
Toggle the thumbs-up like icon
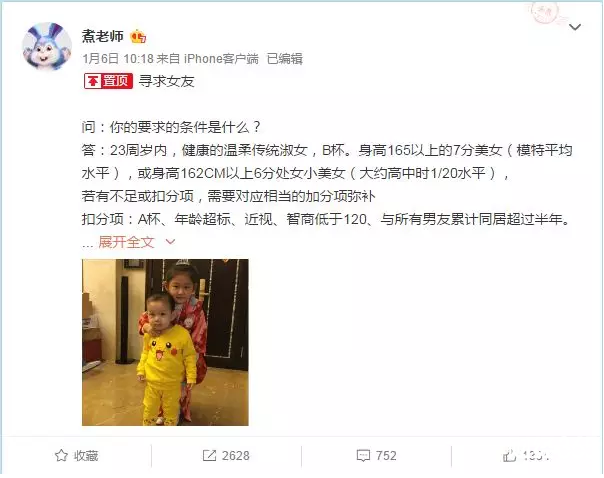509,456
